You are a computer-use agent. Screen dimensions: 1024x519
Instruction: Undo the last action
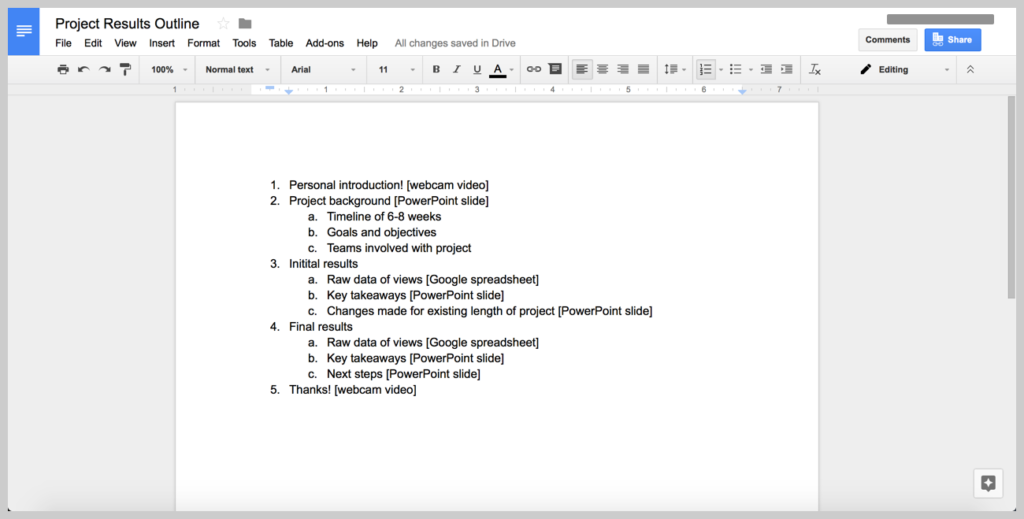(84, 69)
